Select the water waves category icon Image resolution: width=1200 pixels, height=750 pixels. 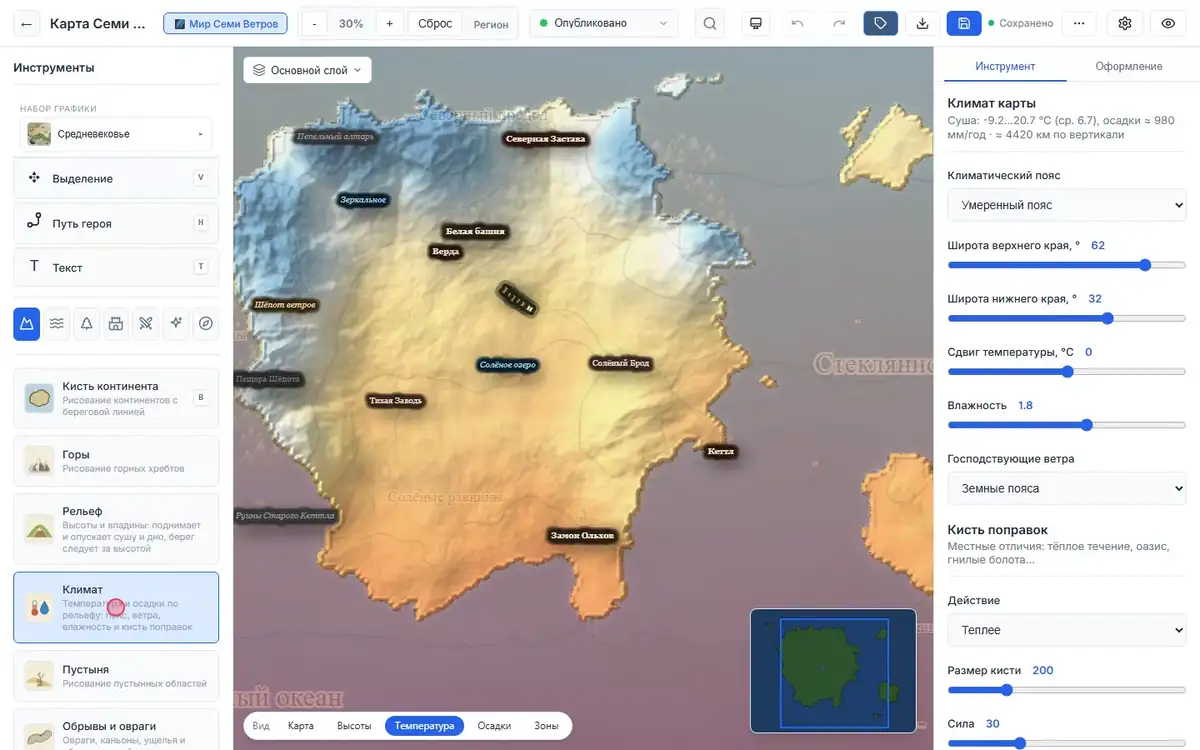tap(57, 323)
